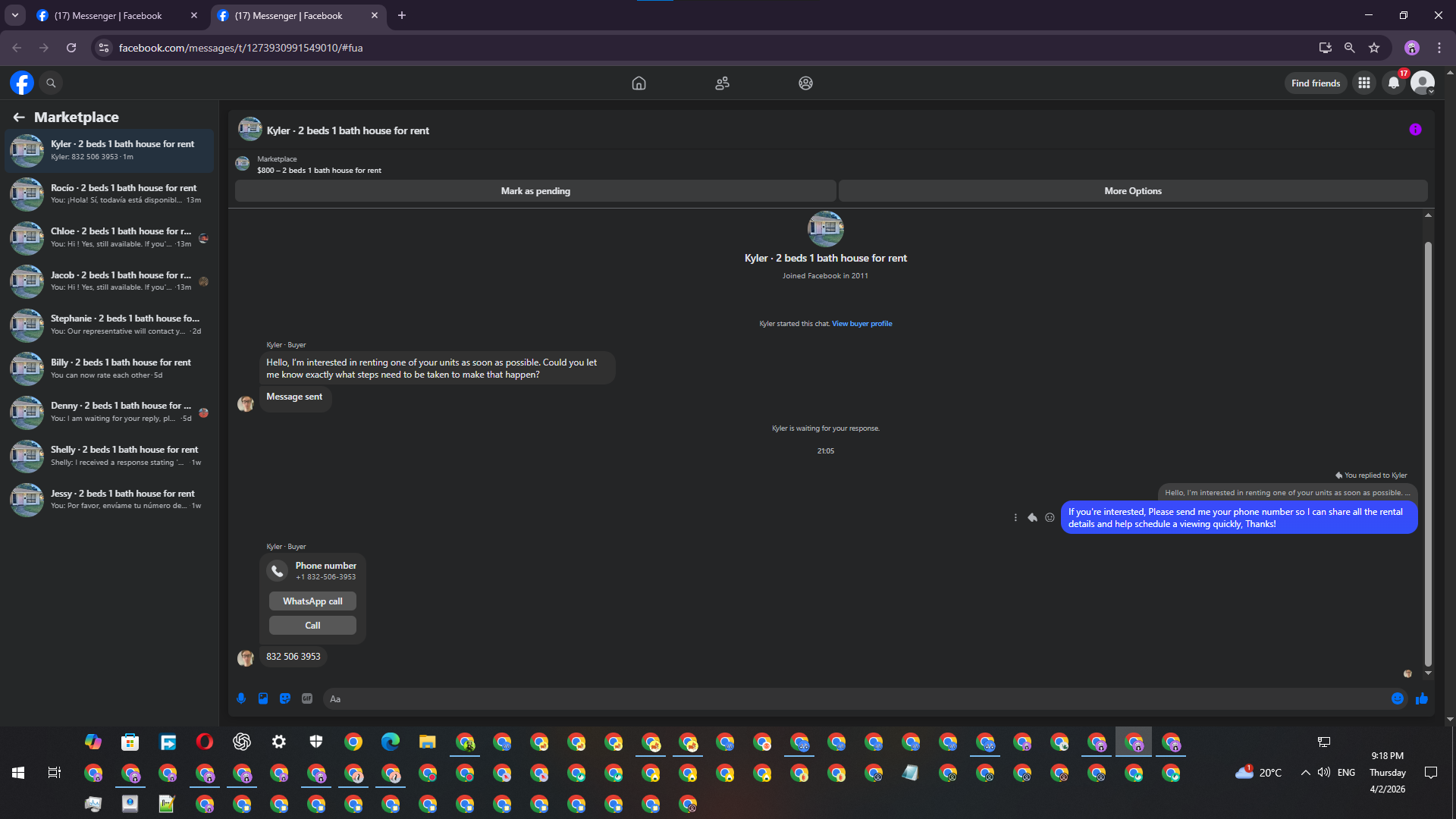Image resolution: width=1456 pixels, height=819 pixels.
Task: Reply to the sent message with arrow icon
Action: [1032, 517]
